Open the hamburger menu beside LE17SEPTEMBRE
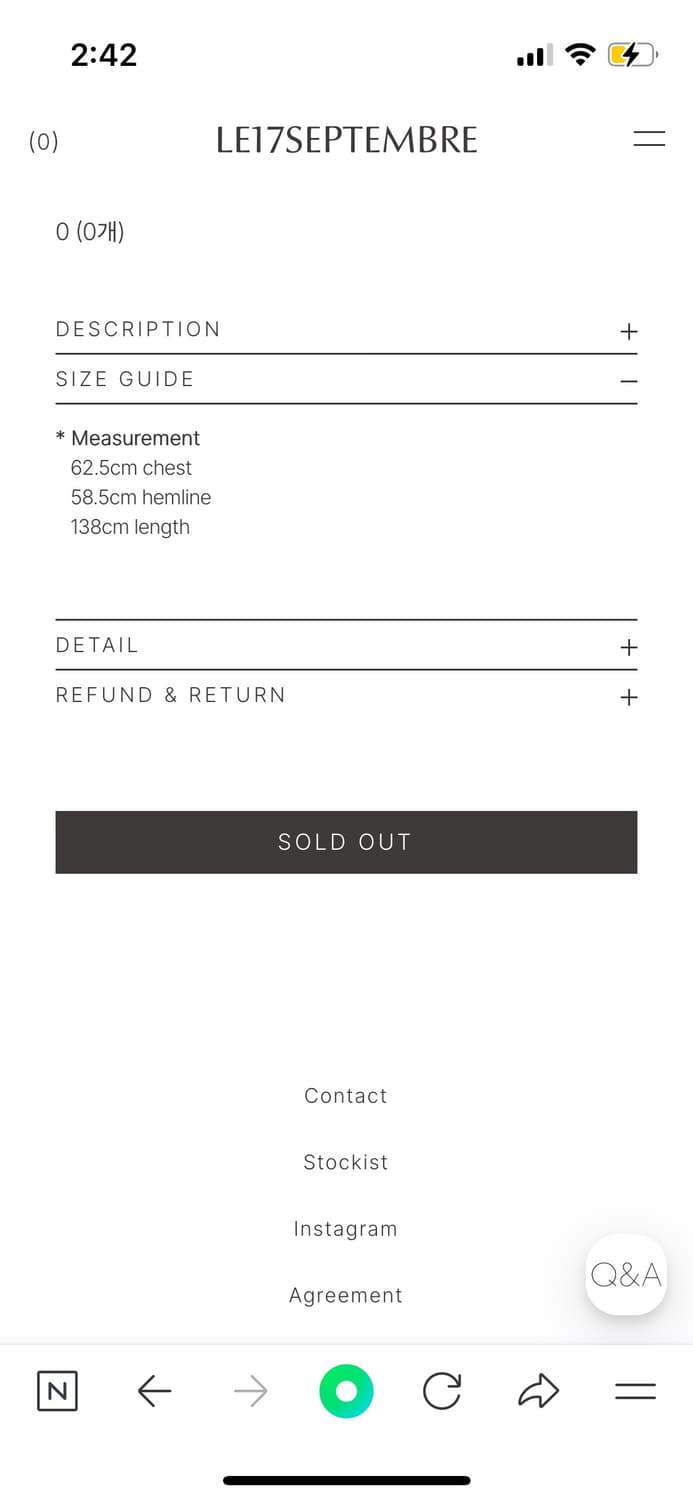Screen dimensions: 693x1500 click(x=649, y=140)
